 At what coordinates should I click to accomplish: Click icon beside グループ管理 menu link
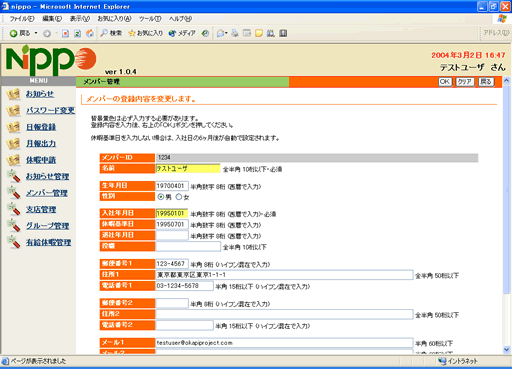point(14,226)
